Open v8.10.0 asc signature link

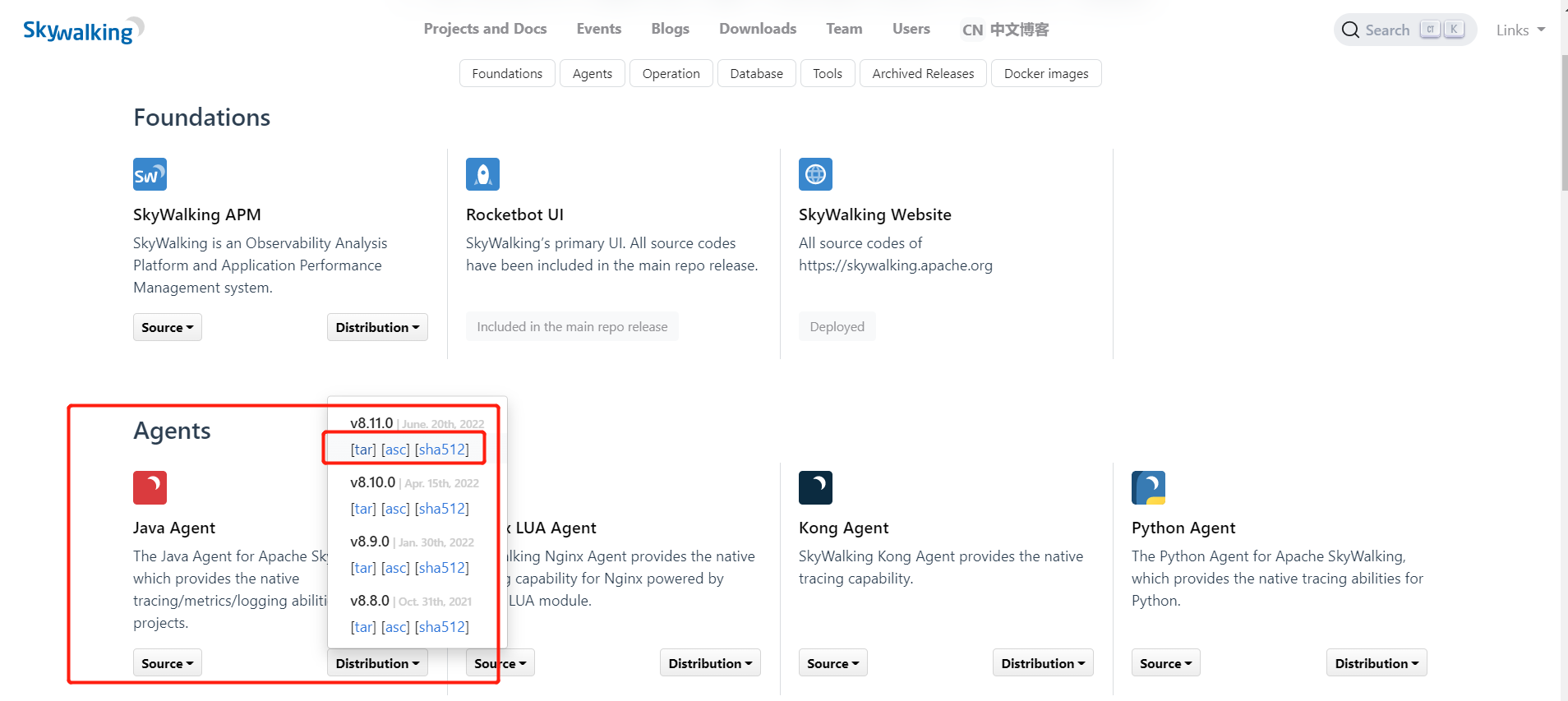point(395,509)
